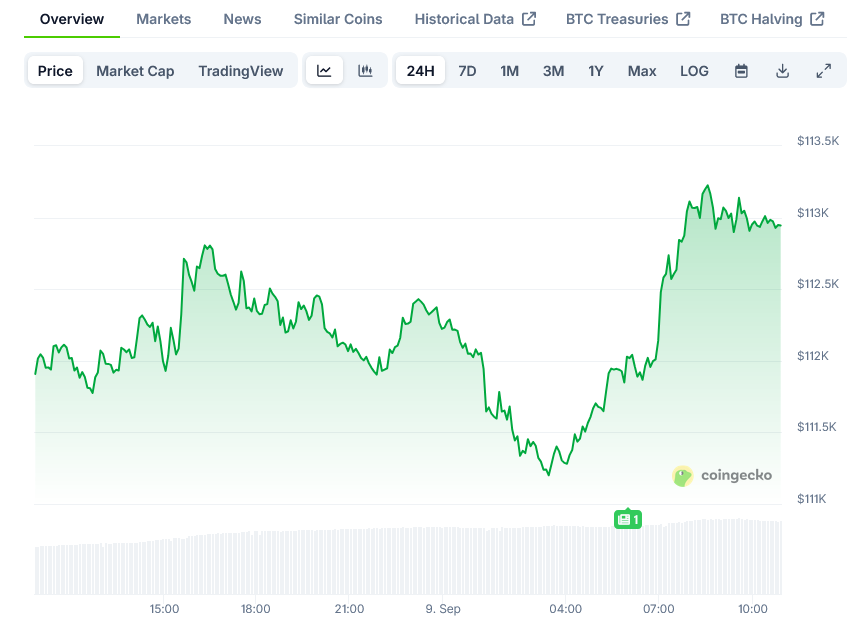
Task: Open the BTC Halving external link
Action: (772, 19)
